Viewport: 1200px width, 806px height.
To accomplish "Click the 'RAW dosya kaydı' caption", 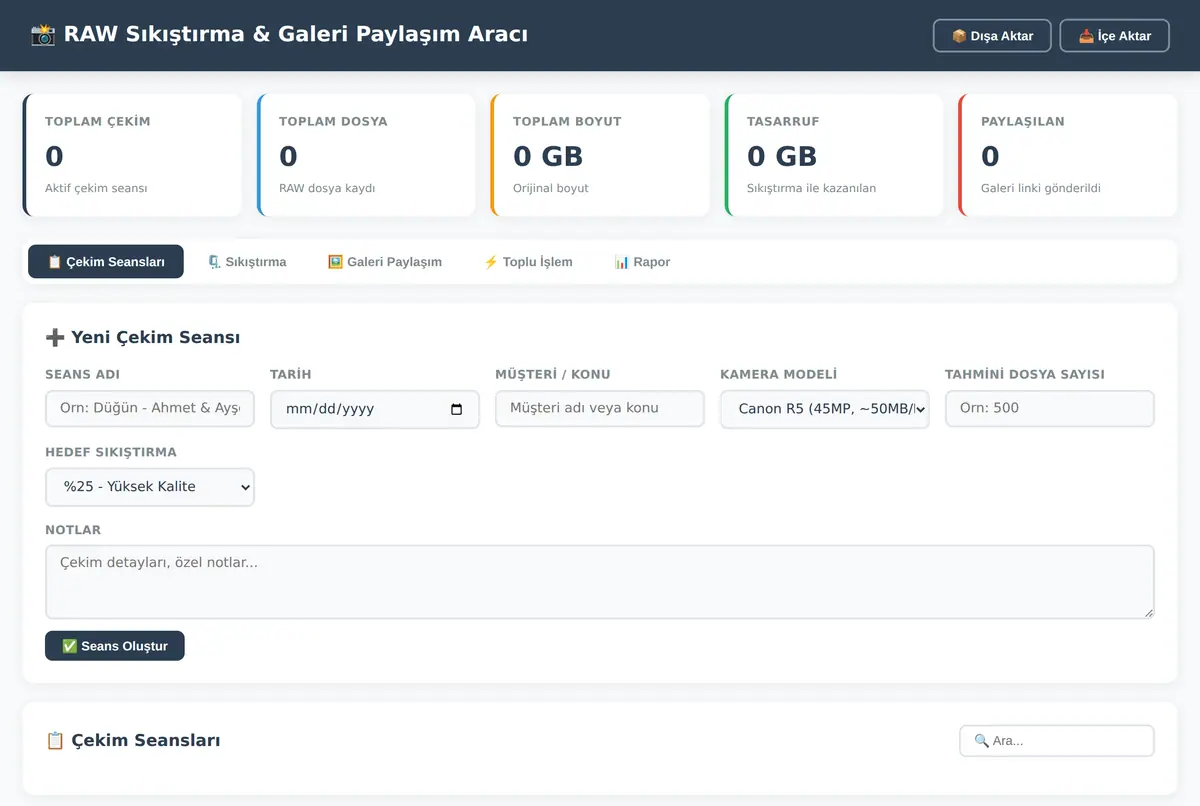I will (327, 188).
